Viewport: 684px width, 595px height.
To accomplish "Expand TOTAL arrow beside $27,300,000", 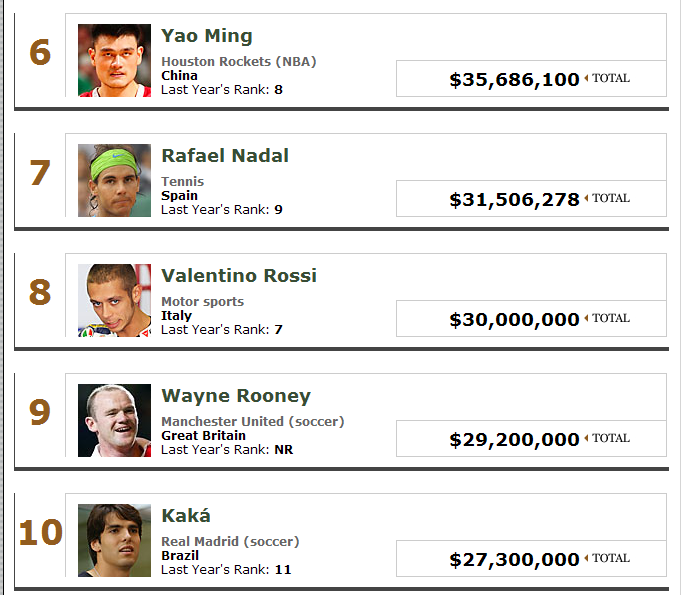I will tap(607, 558).
